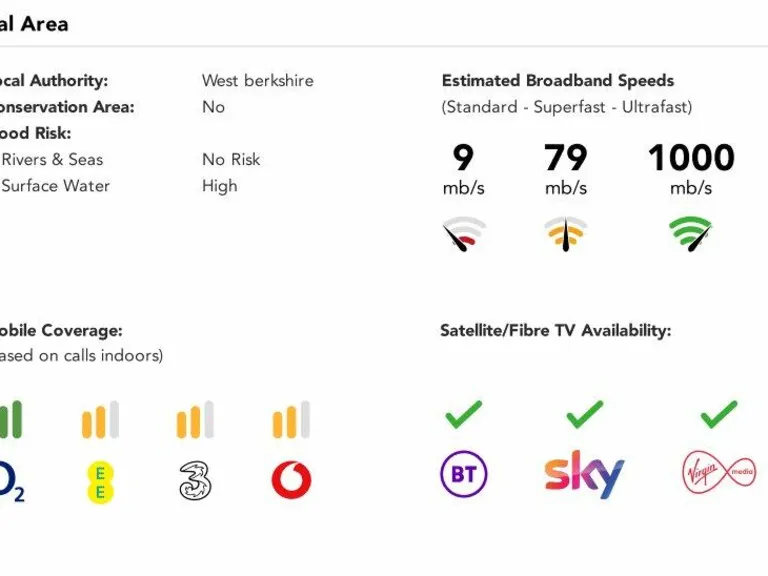Screen dimensions: 768x576
Task: Click the 1000 mb/s ultrafast speed value
Action: [691, 158]
